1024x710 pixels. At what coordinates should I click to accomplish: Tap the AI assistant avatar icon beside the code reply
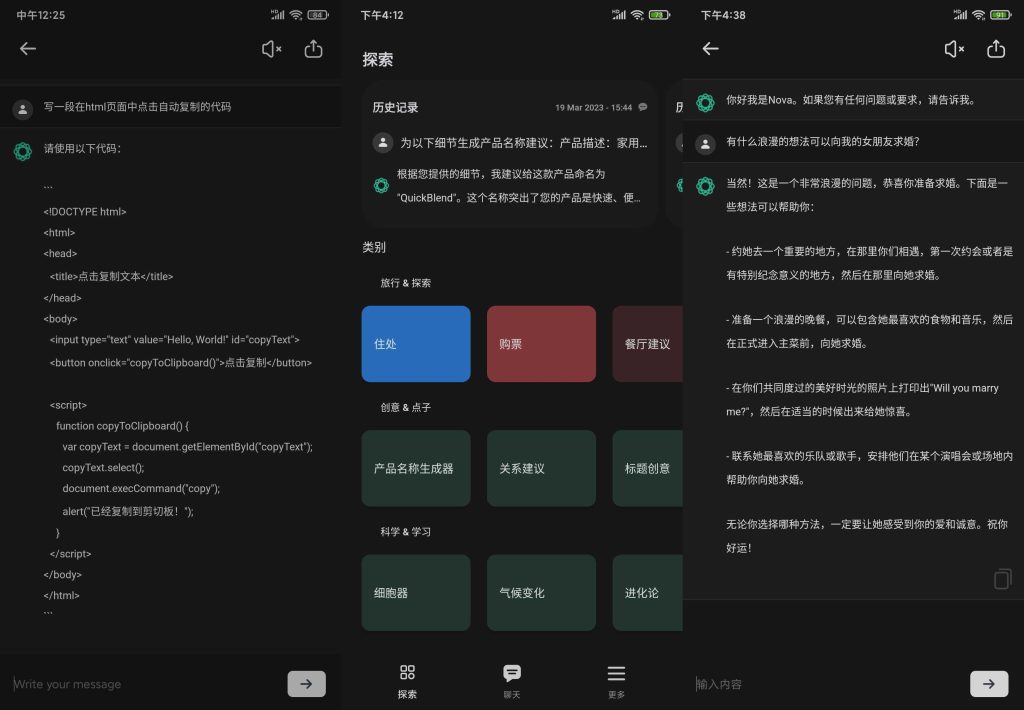(x=23, y=150)
